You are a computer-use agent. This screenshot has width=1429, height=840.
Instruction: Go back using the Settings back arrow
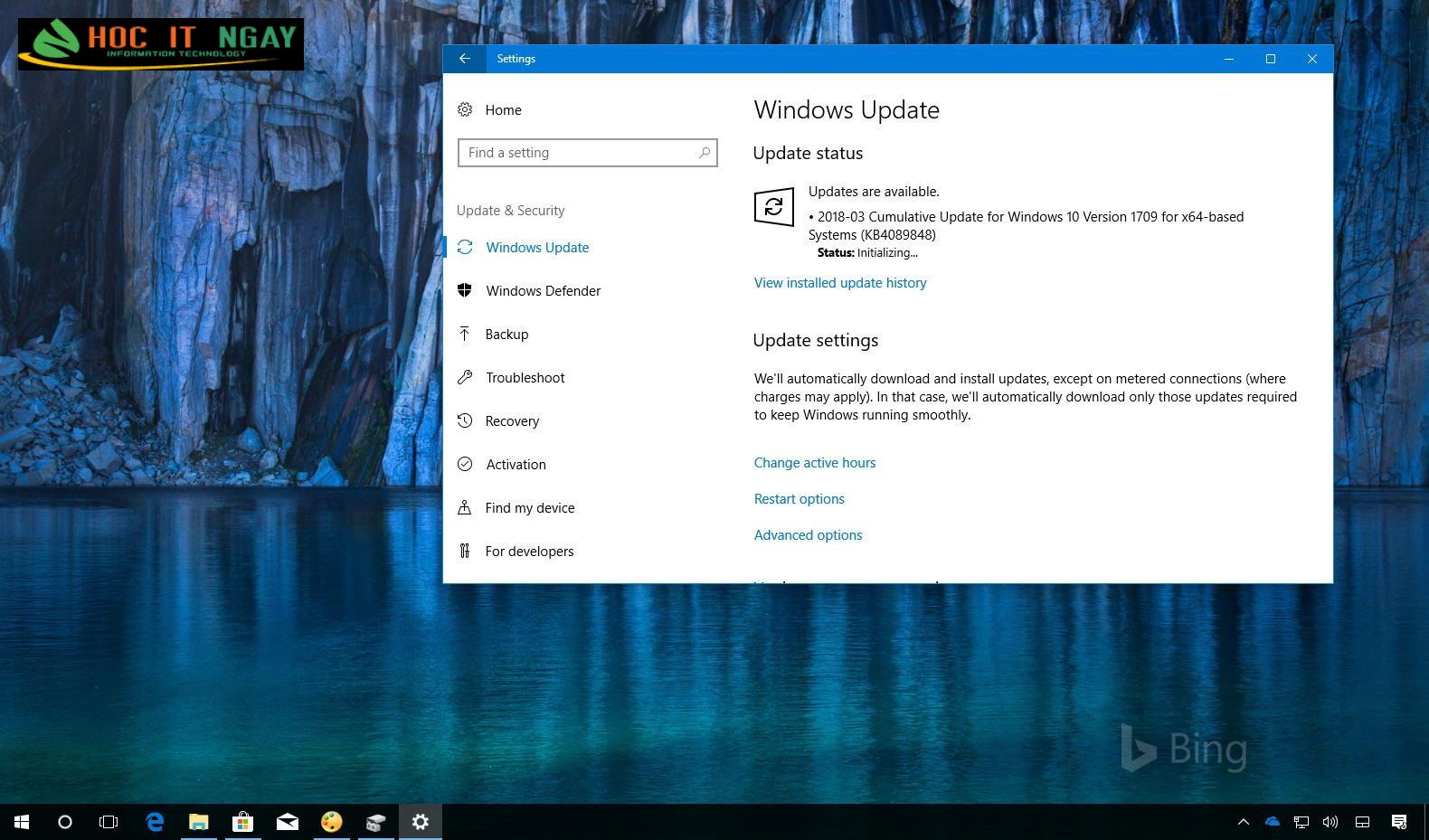[465, 59]
